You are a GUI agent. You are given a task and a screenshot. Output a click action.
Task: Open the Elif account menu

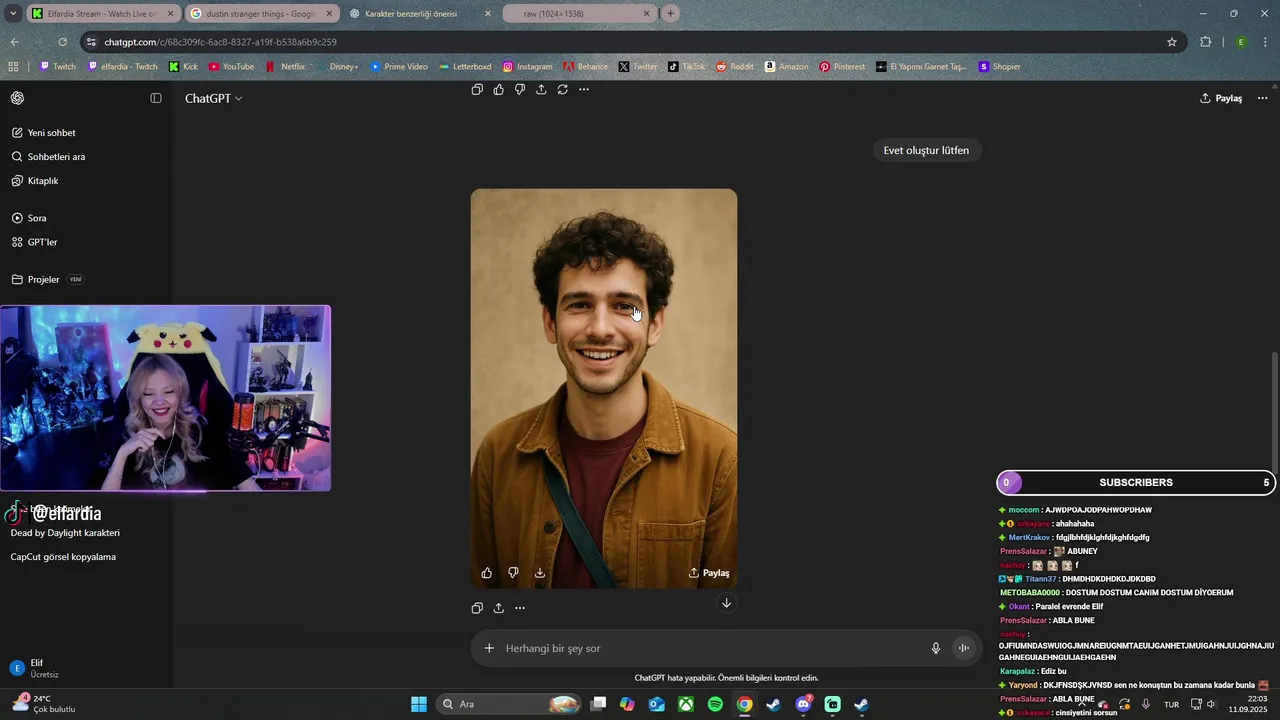click(x=86, y=668)
